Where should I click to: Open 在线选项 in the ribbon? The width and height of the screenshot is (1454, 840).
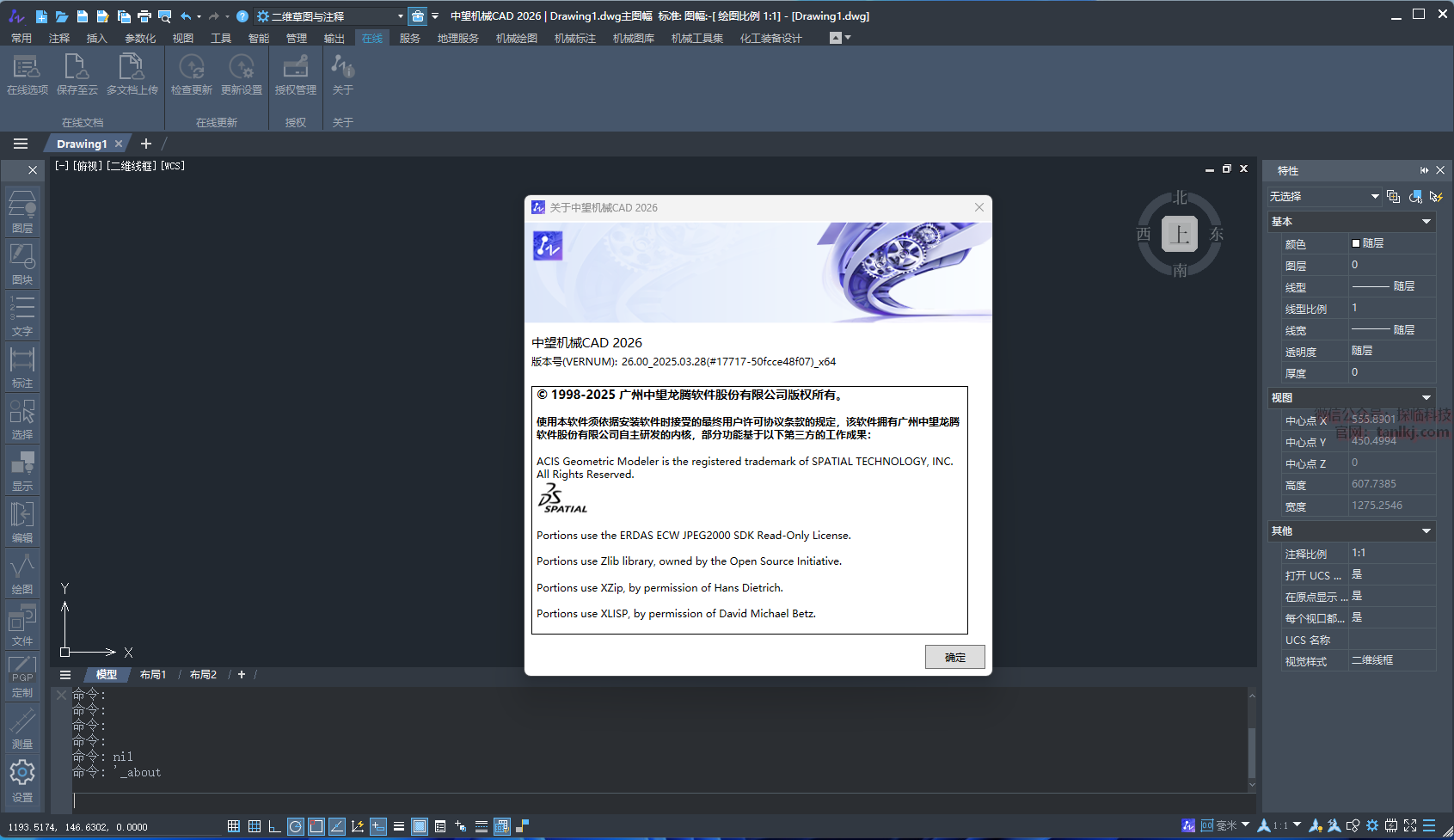coord(28,74)
